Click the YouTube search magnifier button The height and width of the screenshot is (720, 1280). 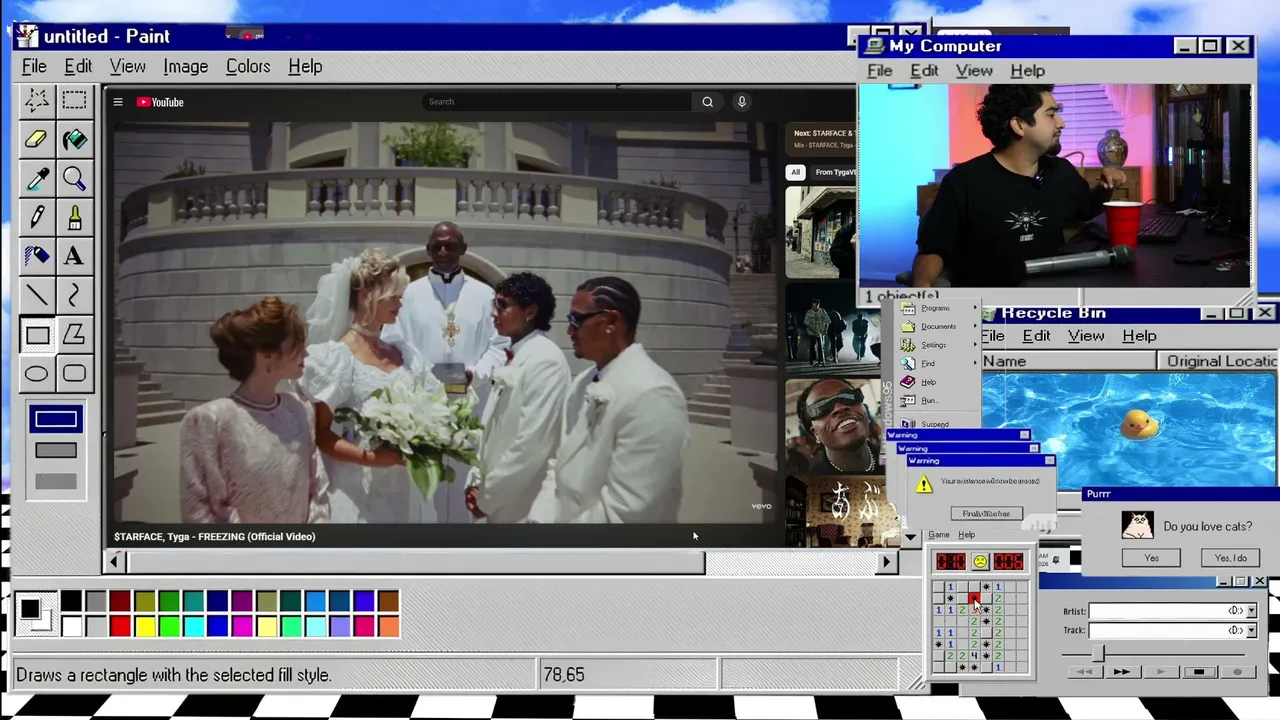click(x=707, y=102)
